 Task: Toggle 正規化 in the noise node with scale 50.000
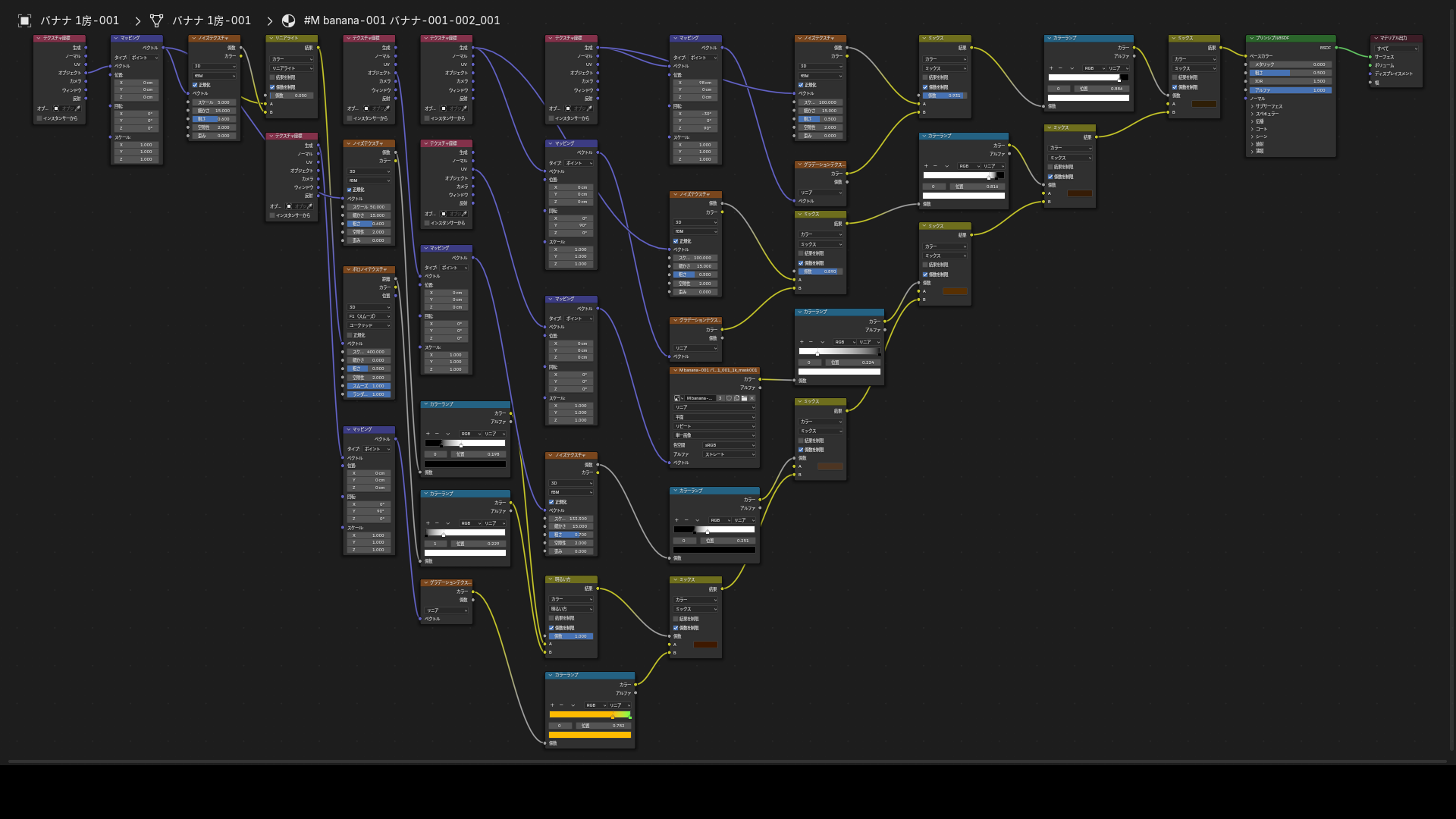350,190
